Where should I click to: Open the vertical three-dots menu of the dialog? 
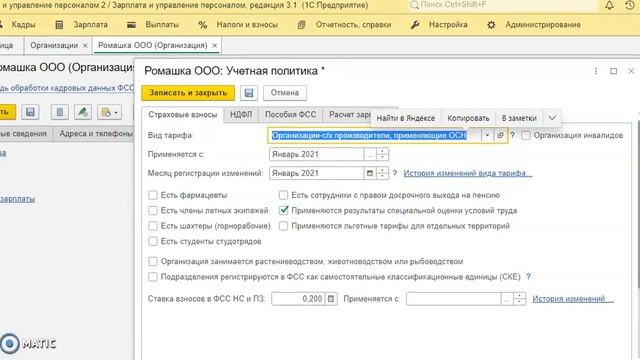[596, 71]
